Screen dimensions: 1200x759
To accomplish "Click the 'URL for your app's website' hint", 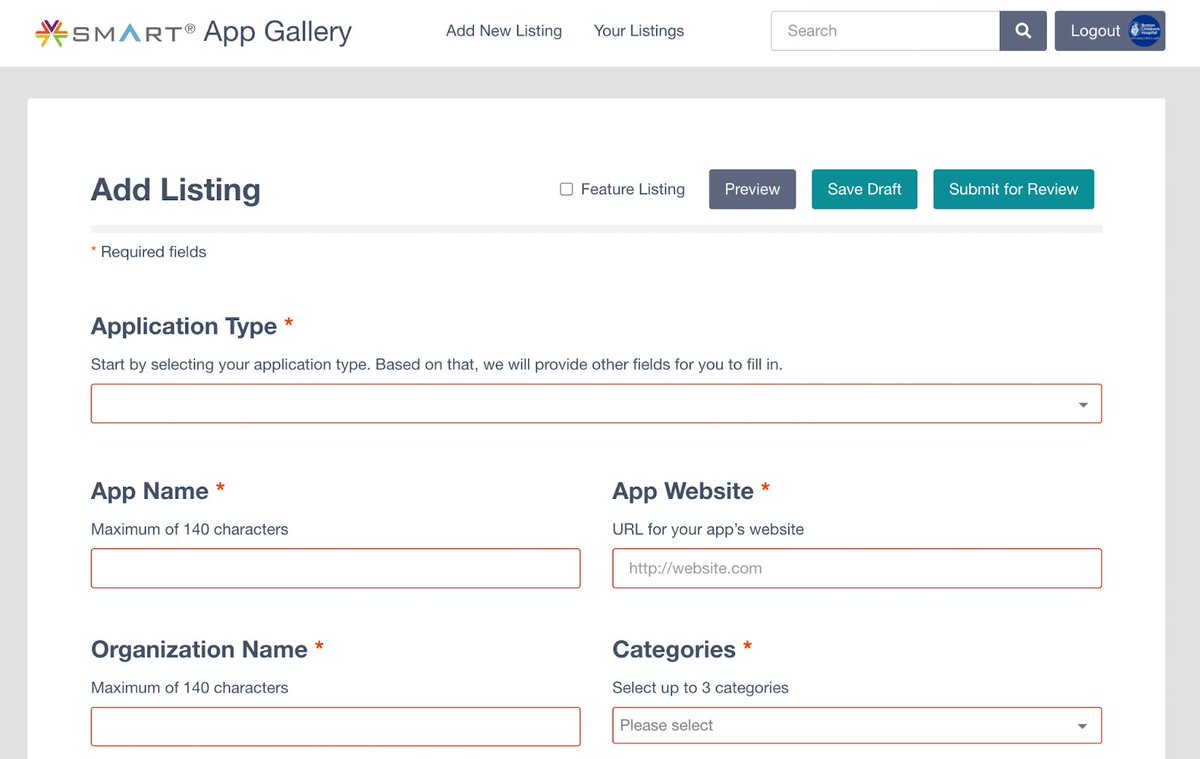I will tap(708, 529).
